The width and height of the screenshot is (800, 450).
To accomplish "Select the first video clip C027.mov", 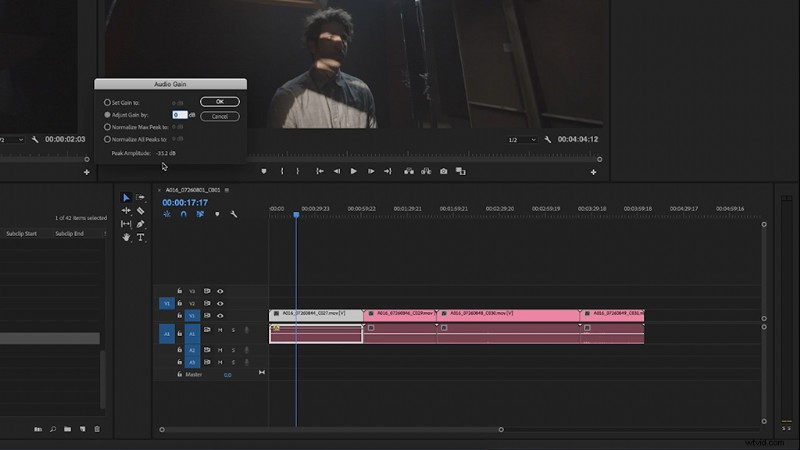I will pos(316,315).
